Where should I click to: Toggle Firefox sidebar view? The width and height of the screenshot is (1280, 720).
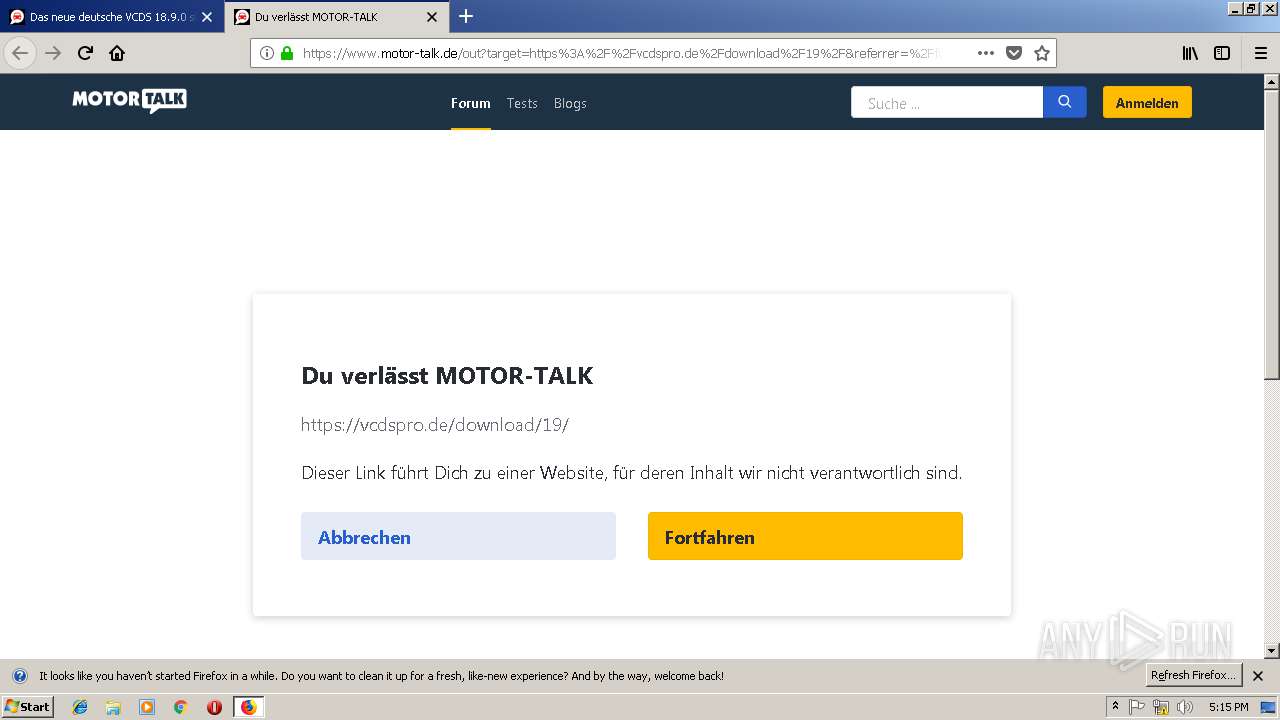pyautogui.click(x=1222, y=53)
